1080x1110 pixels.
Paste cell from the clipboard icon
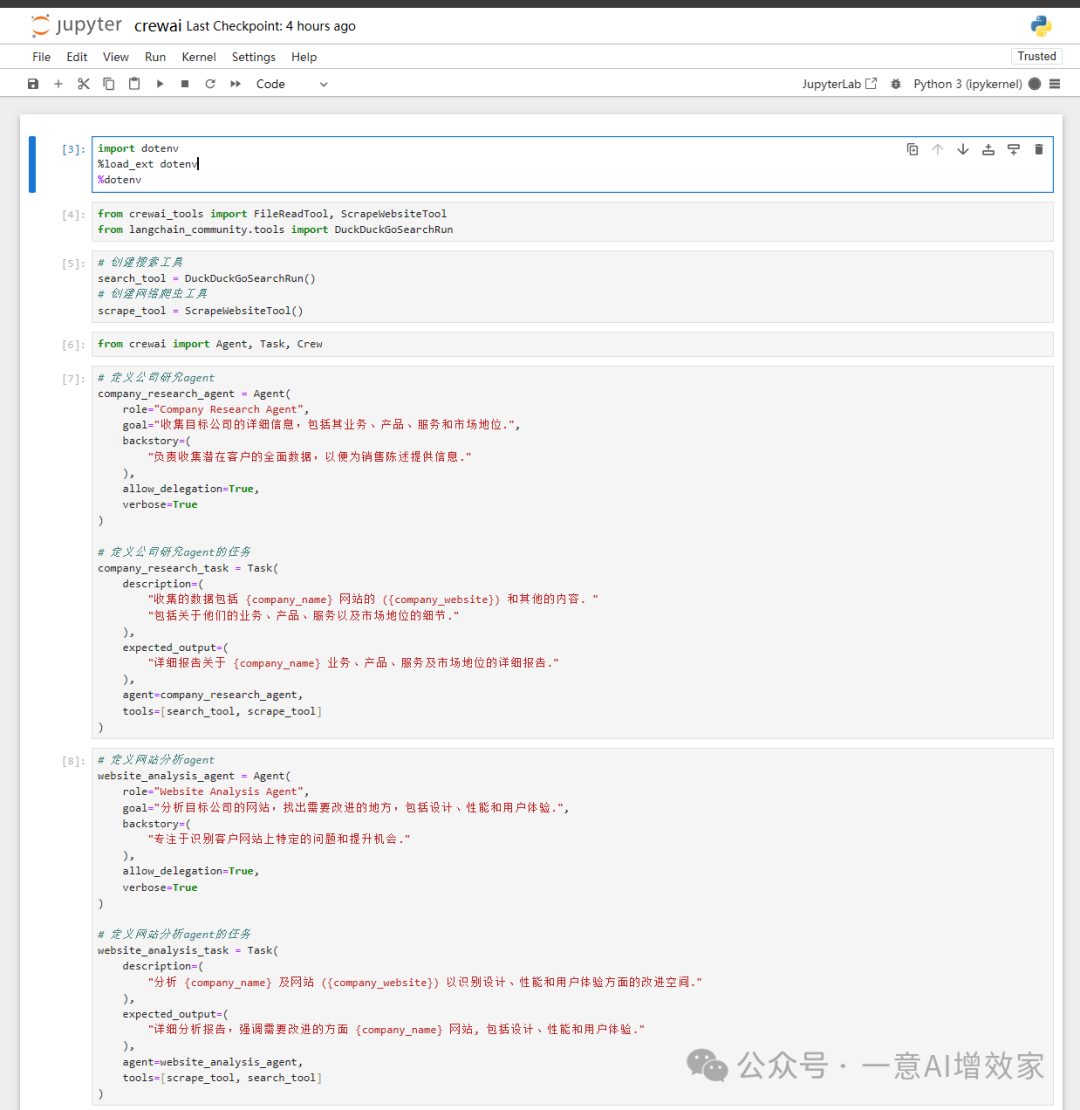134,84
